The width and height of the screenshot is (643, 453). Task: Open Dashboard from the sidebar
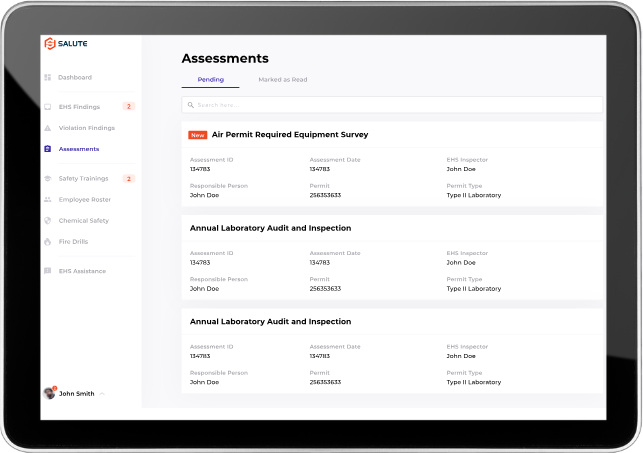75,77
